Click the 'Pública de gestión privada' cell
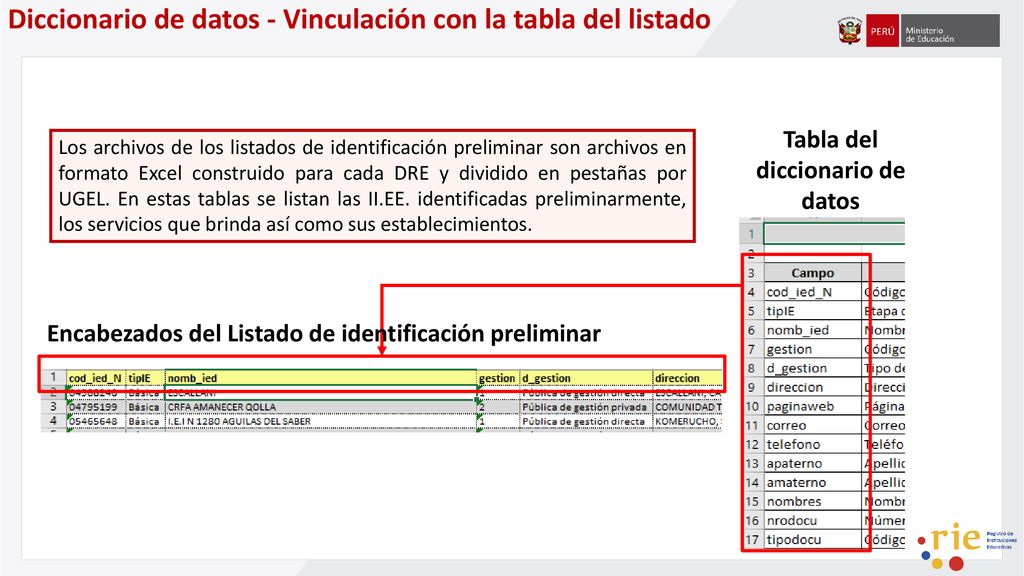 tap(586, 407)
